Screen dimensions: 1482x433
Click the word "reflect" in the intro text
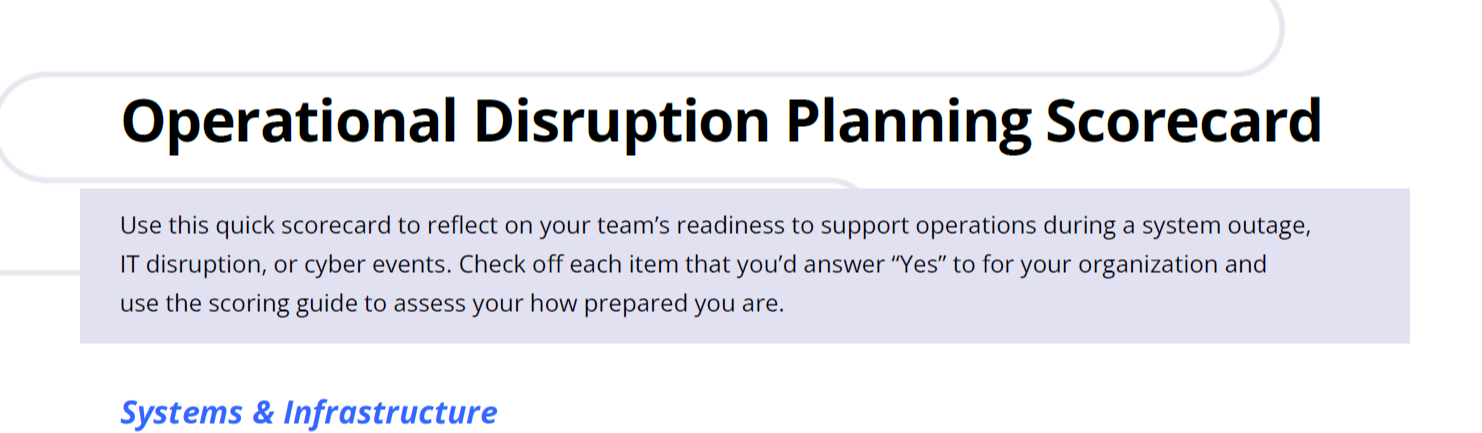pyautogui.click(x=464, y=225)
